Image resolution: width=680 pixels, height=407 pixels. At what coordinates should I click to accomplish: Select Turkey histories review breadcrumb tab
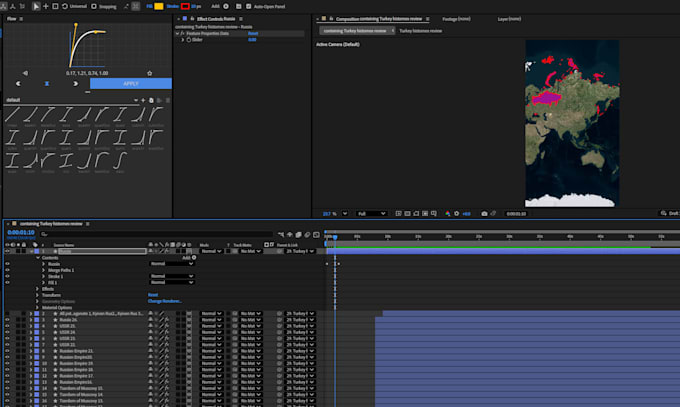pos(420,31)
